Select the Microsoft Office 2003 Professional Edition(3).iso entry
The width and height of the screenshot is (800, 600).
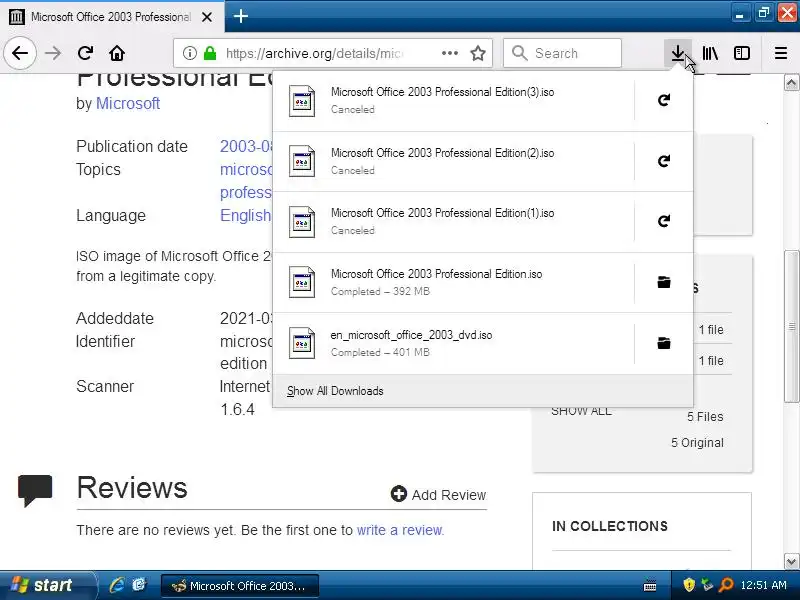click(454, 101)
